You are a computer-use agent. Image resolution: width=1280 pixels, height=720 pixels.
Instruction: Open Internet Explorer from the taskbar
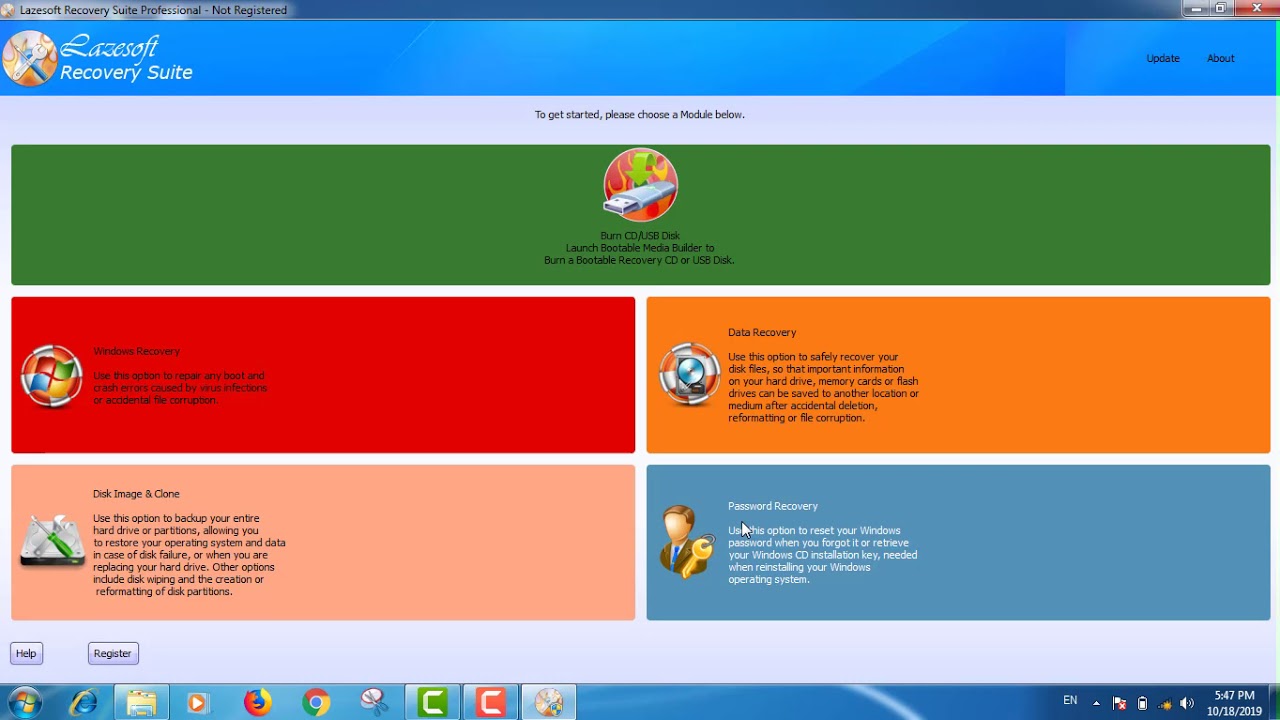click(x=83, y=703)
